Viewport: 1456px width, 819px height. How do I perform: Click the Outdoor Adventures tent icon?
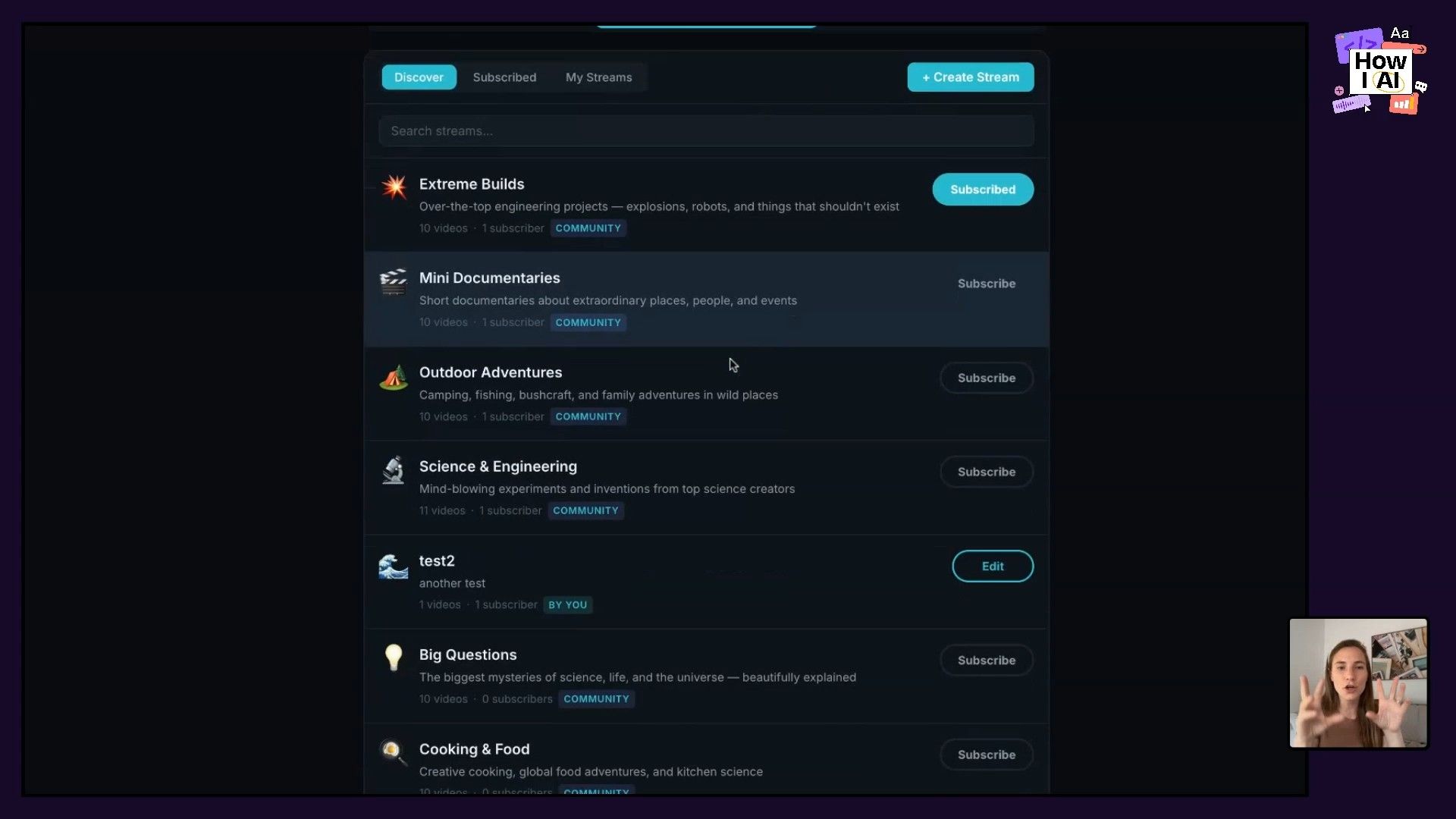click(394, 377)
